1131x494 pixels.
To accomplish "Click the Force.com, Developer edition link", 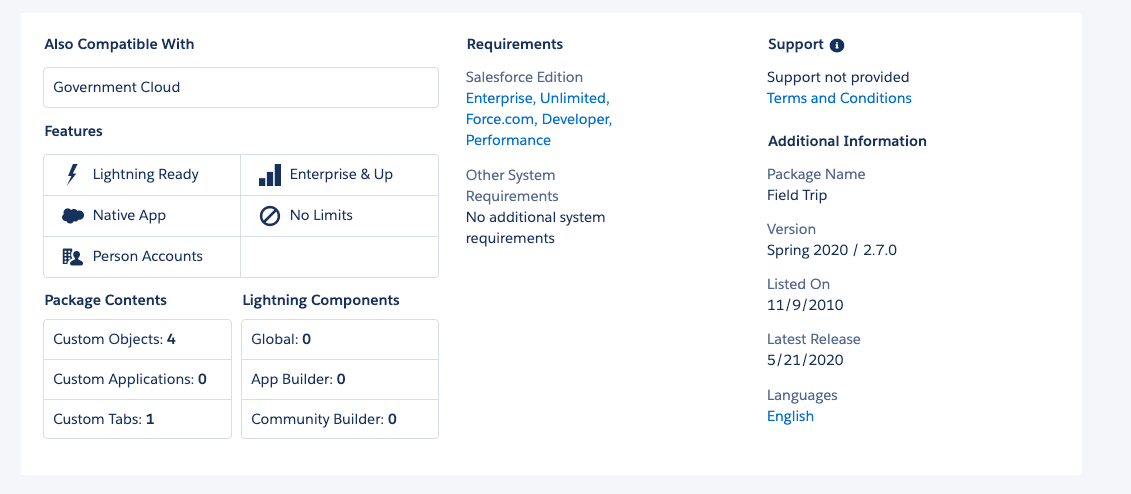I will coord(538,119).
